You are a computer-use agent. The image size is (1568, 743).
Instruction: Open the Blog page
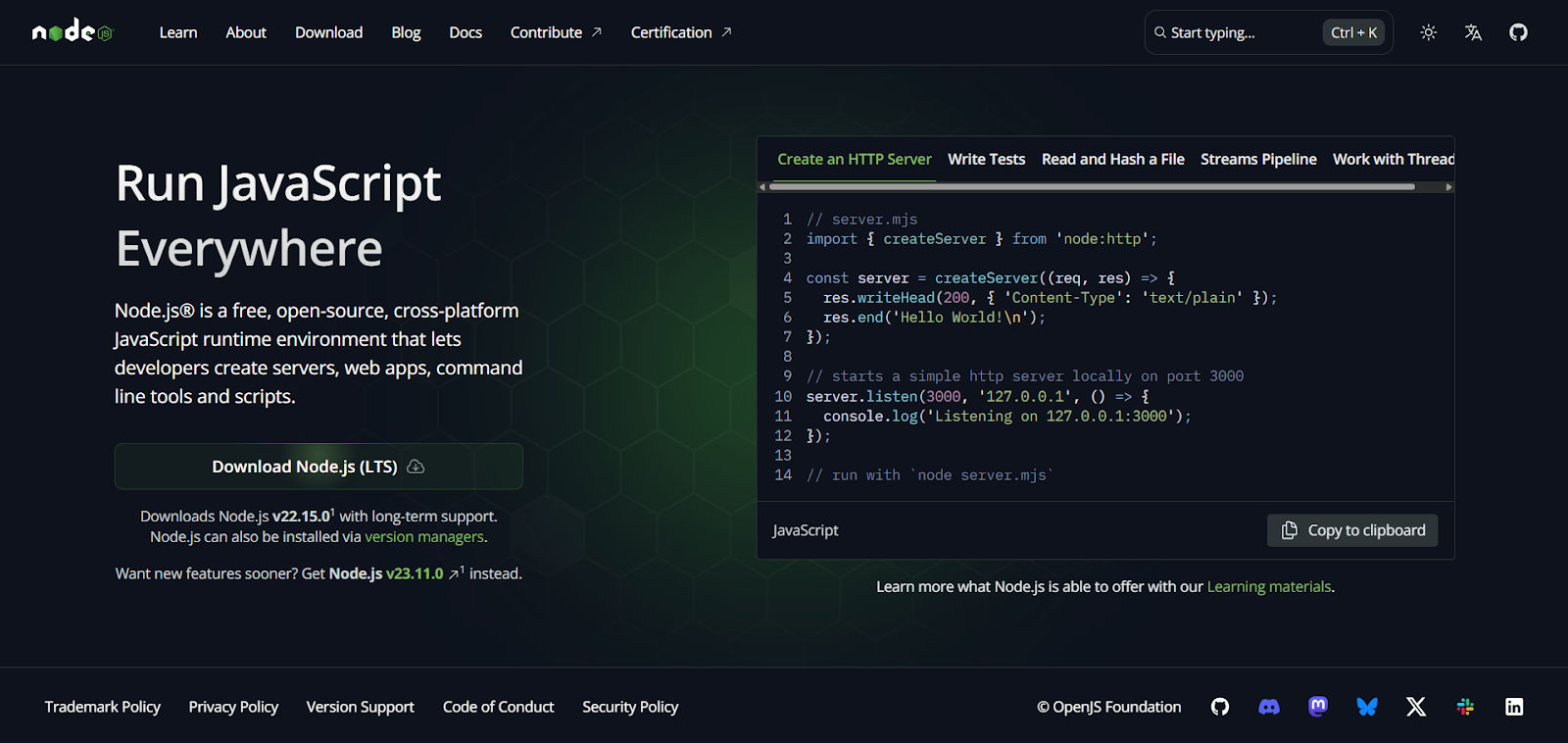pos(406,32)
